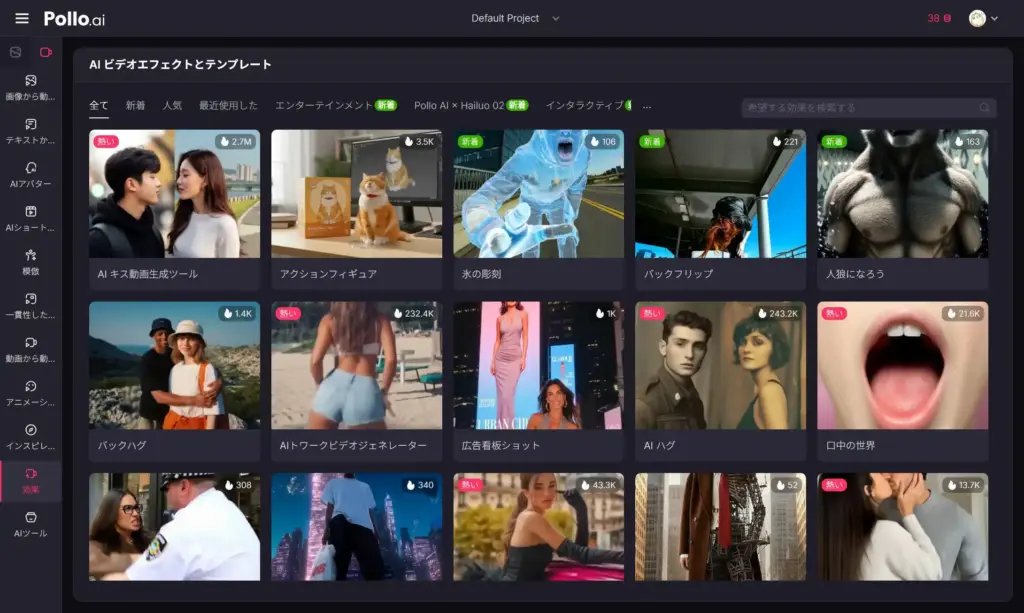Expand the Default Project dropdown

pos(515,18)
